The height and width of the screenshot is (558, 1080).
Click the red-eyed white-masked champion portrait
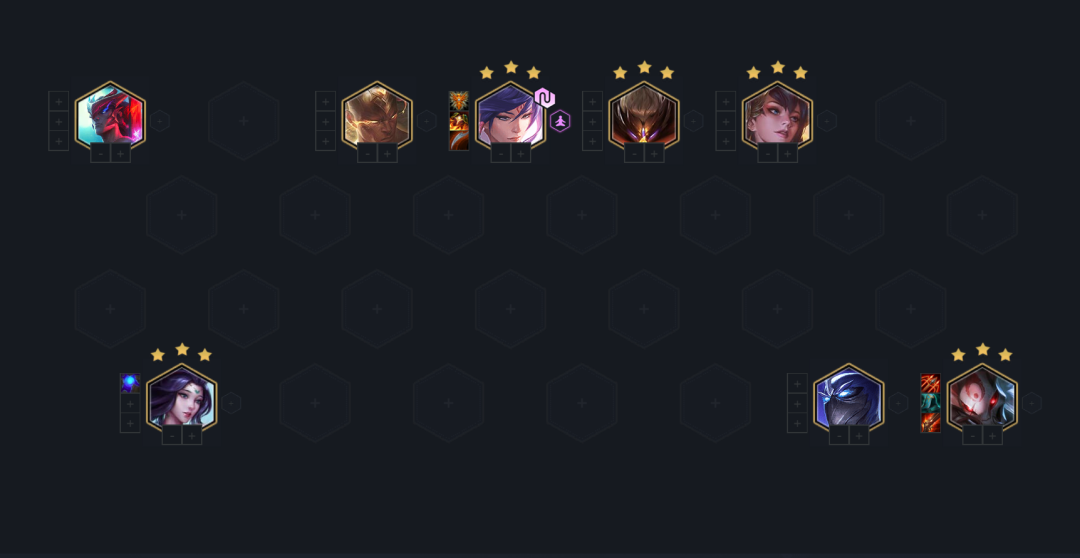[x=982, y=400]
